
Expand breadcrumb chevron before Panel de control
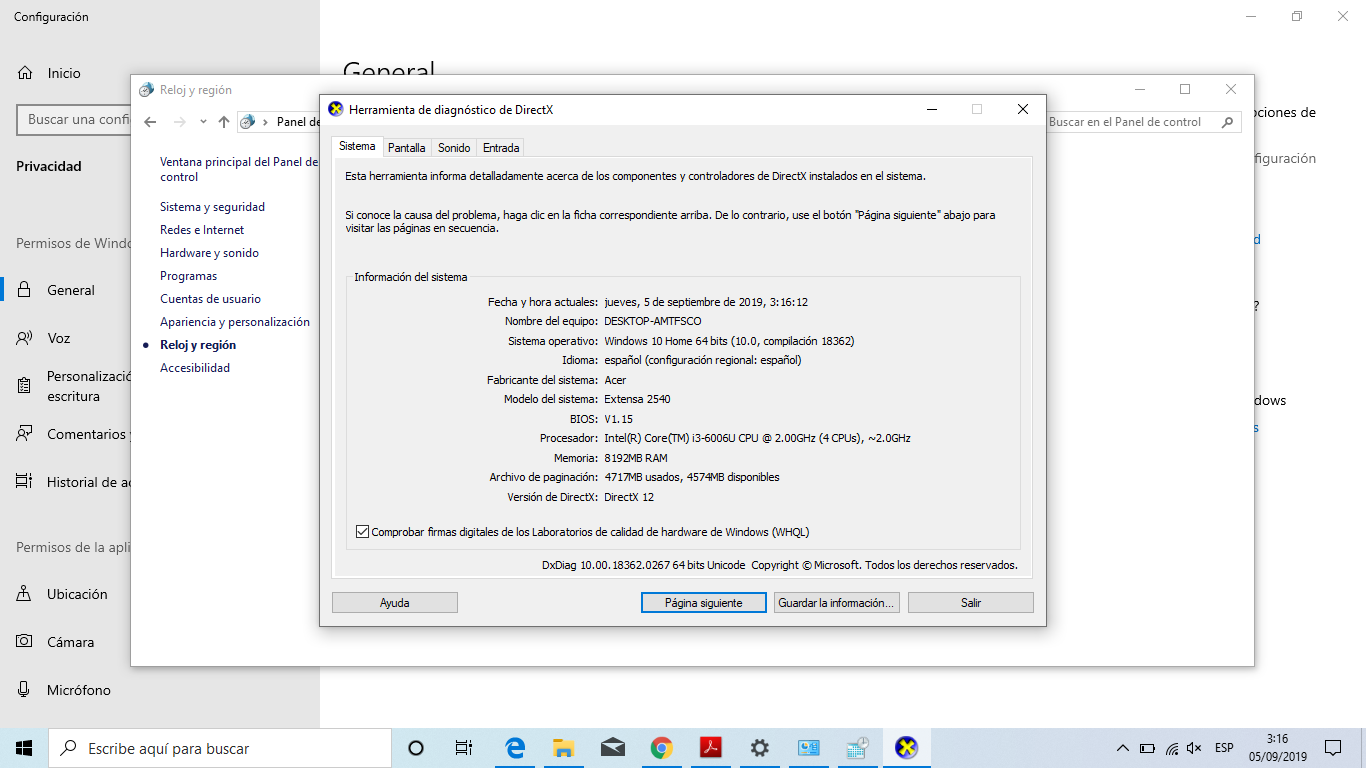pyautogui.click(x=265, y=122)
